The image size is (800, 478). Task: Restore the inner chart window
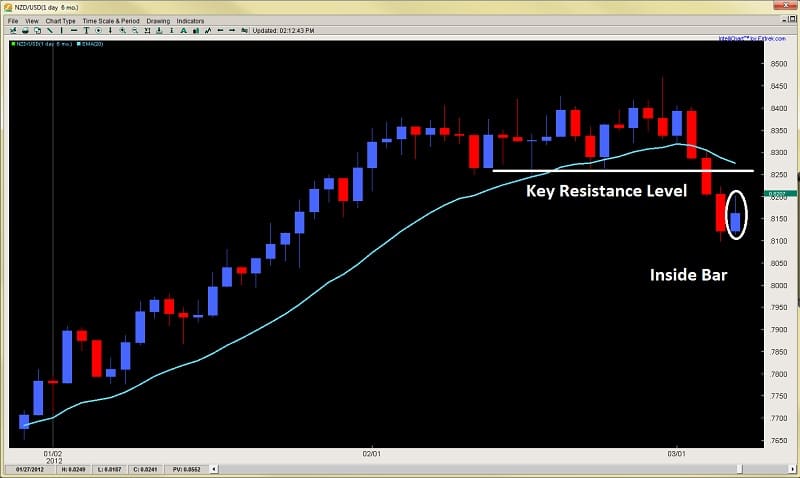[x=792, y=19]
